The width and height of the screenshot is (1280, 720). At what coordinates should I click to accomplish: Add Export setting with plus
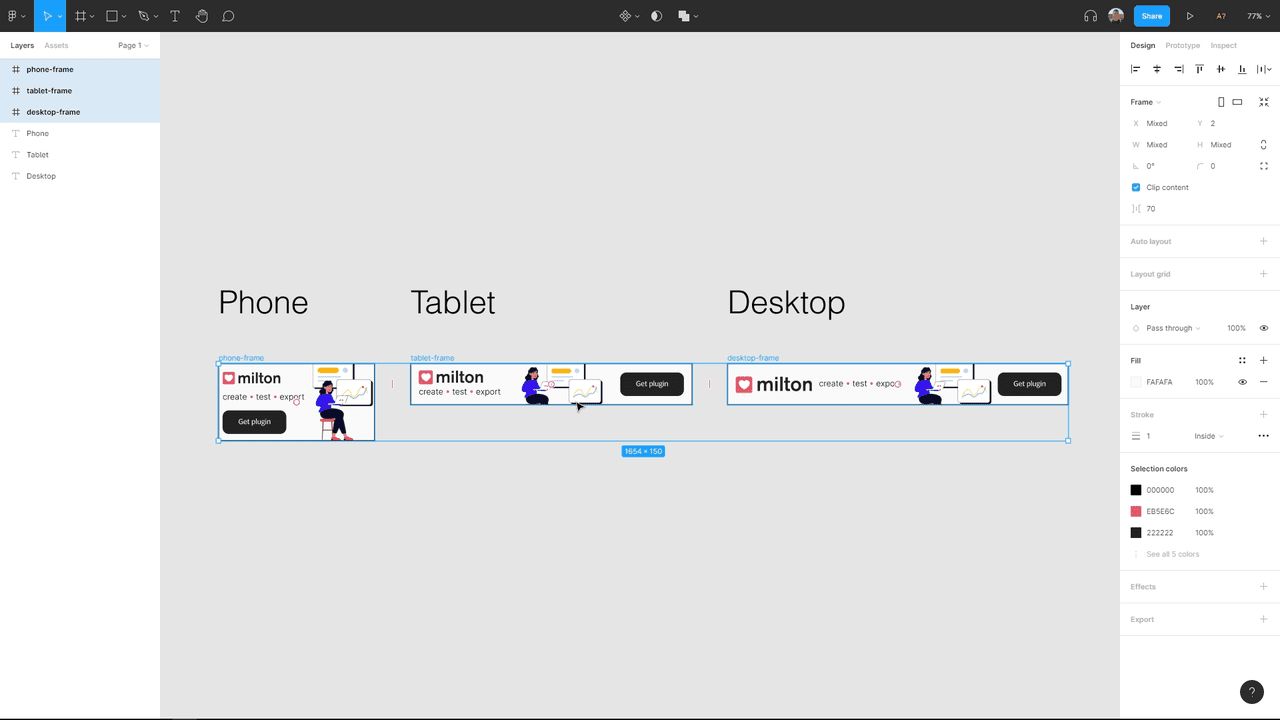(1264, 619)
